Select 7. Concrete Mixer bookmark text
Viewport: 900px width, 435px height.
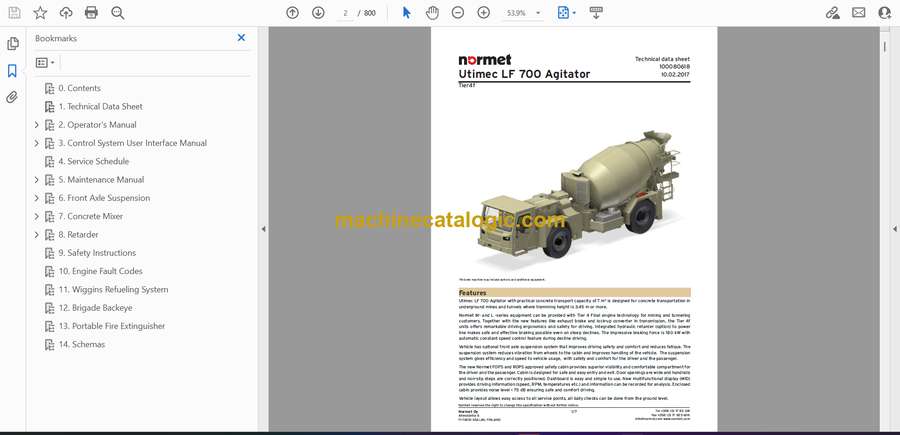91,216
